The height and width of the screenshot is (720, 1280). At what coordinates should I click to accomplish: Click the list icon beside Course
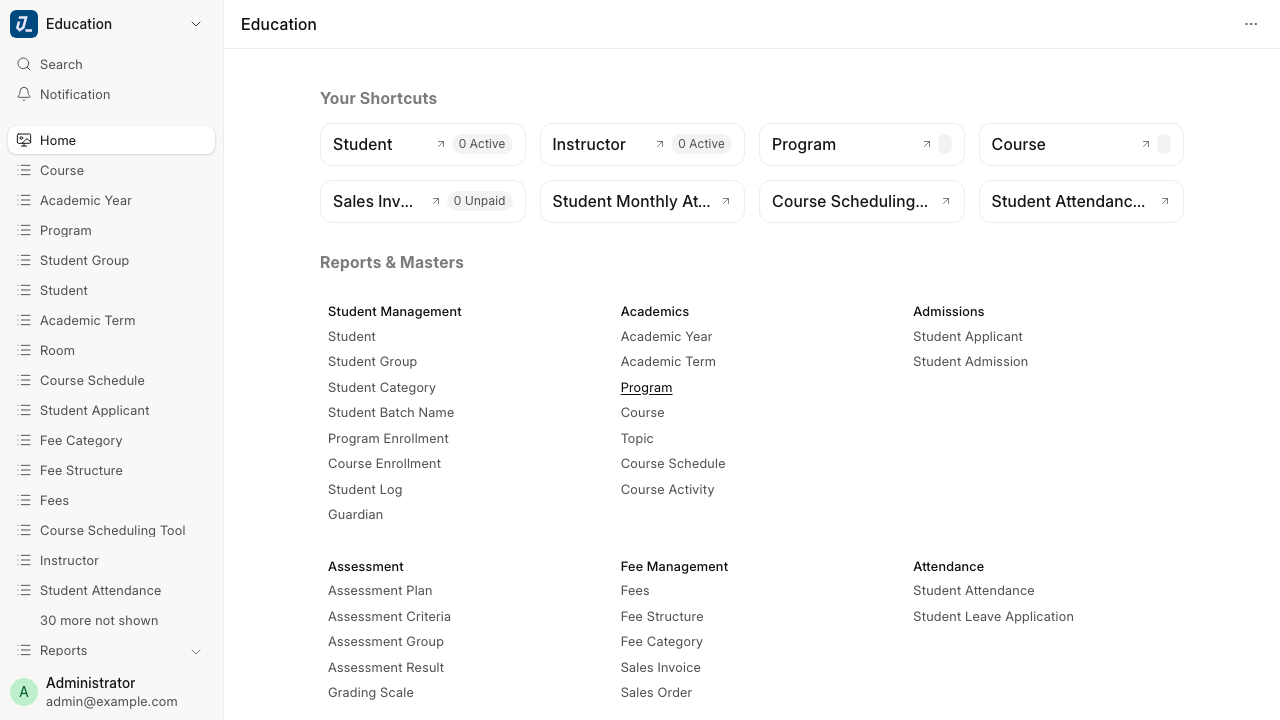click(24, 170)
